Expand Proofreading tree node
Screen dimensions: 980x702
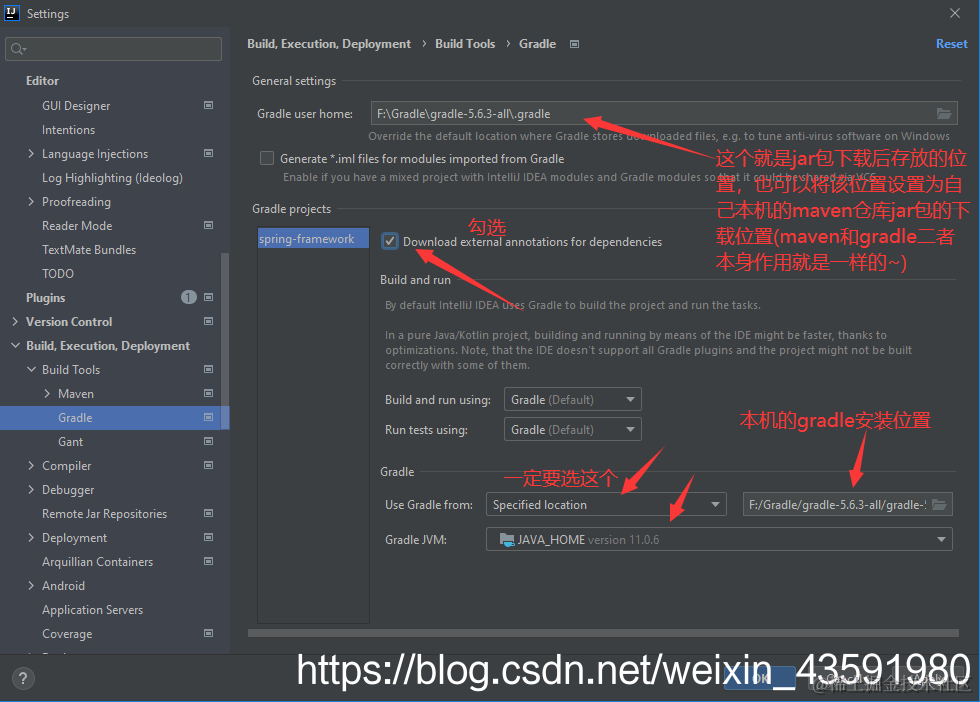tap(31, 201)
